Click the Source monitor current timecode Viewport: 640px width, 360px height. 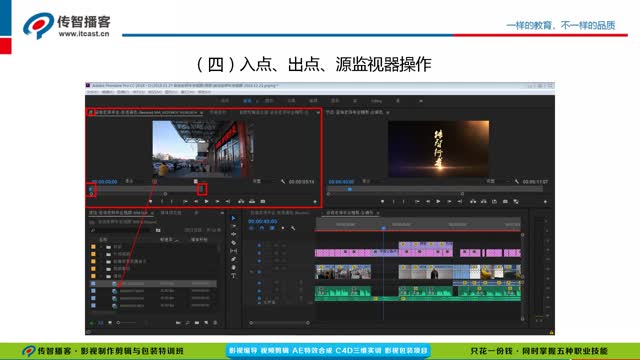(104, 182)
